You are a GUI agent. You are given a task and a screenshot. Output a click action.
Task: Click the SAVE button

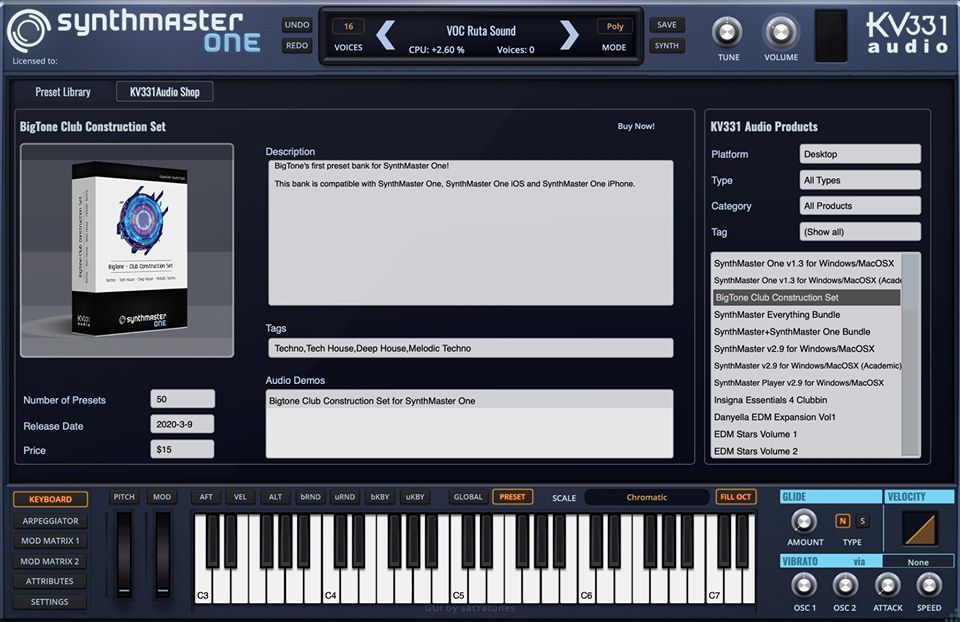click(x=667, y=25)
